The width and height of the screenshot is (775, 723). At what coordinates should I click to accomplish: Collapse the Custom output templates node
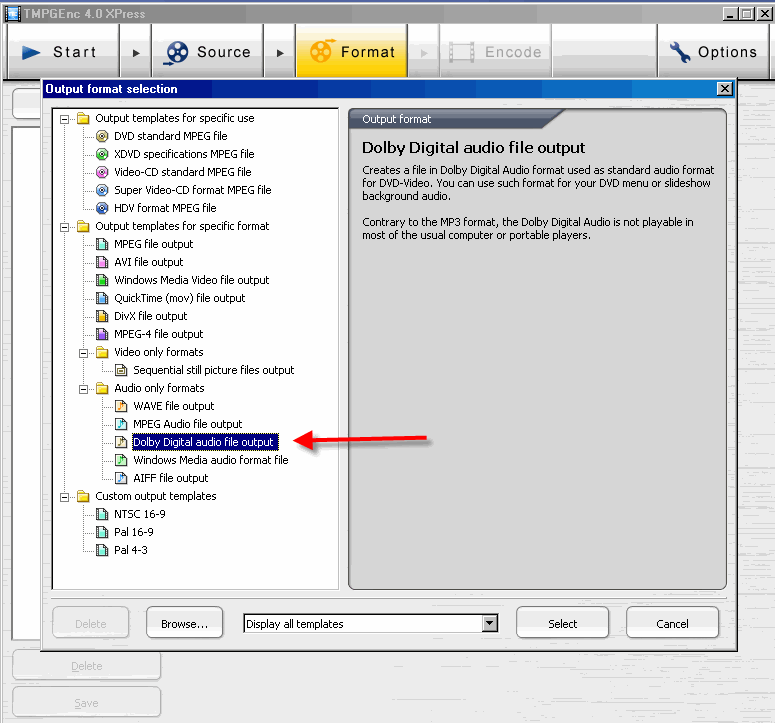(x=64, y=498)
